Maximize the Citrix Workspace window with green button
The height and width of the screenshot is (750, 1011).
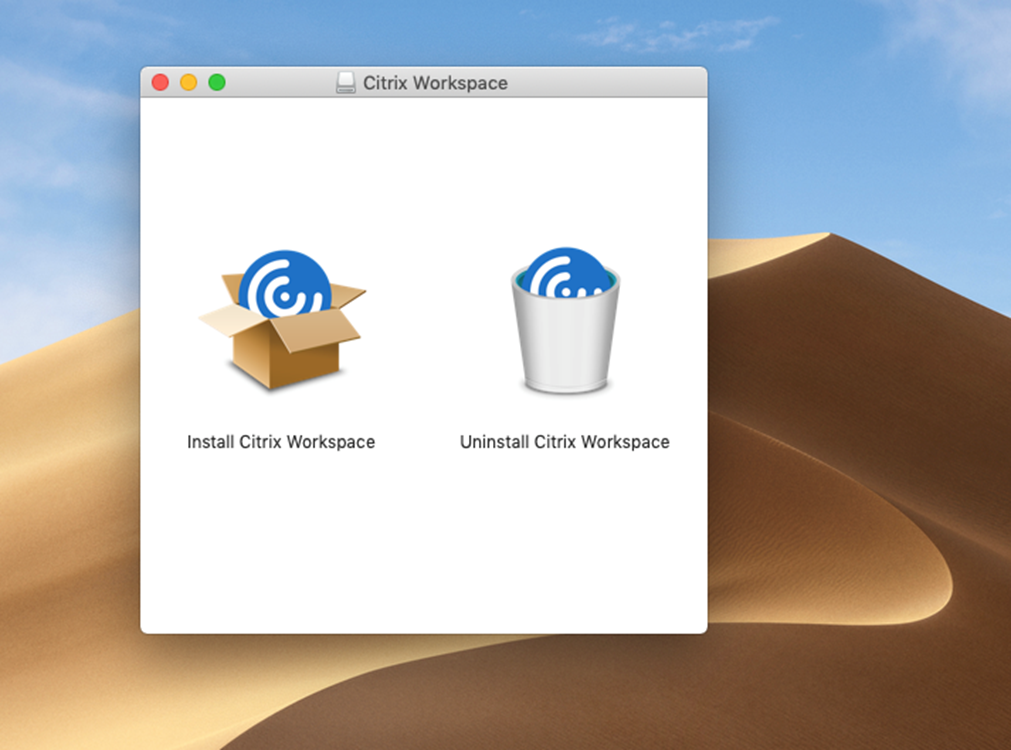pyautogui.click(x=217, y=83)
